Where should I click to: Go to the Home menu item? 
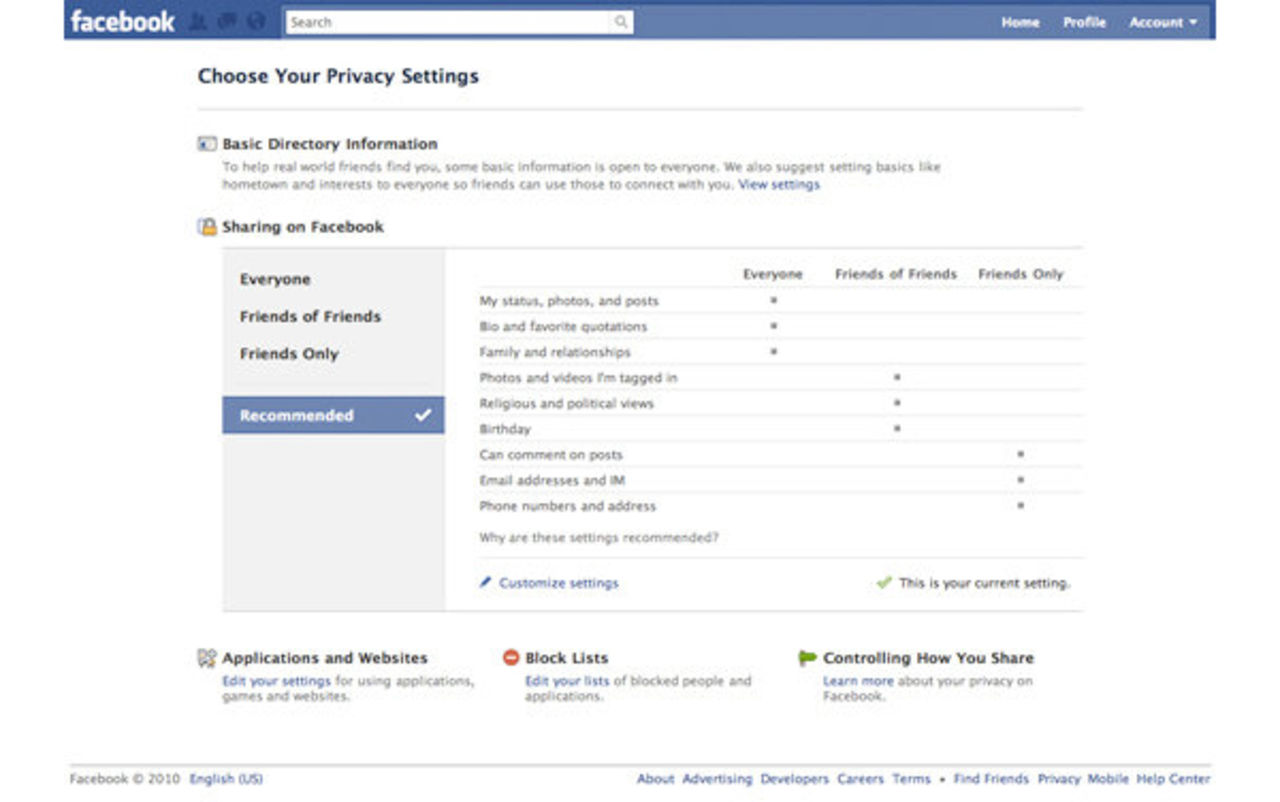1019,22
